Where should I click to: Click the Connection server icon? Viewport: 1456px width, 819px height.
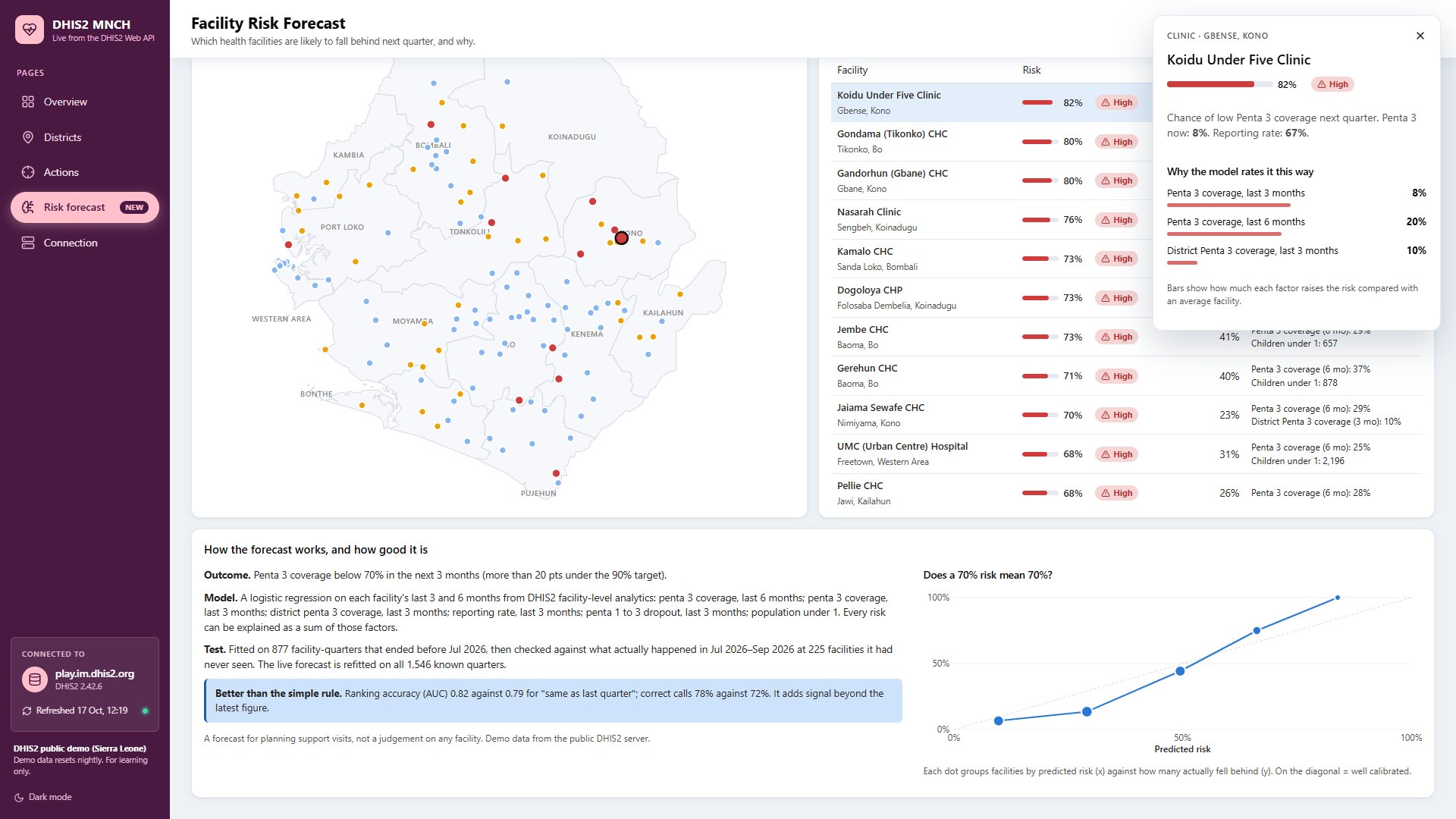(28, 243)
